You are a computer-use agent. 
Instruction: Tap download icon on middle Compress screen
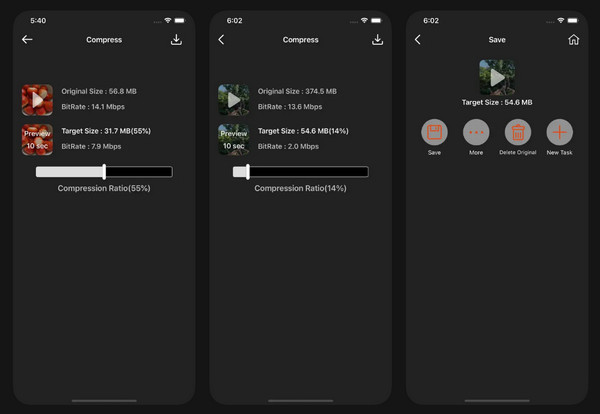[x=377, y=40]
